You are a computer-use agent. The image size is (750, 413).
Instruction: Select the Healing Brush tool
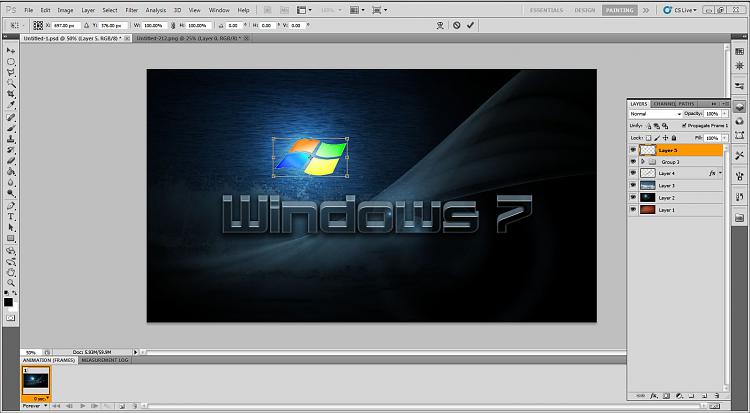point(11,117)
